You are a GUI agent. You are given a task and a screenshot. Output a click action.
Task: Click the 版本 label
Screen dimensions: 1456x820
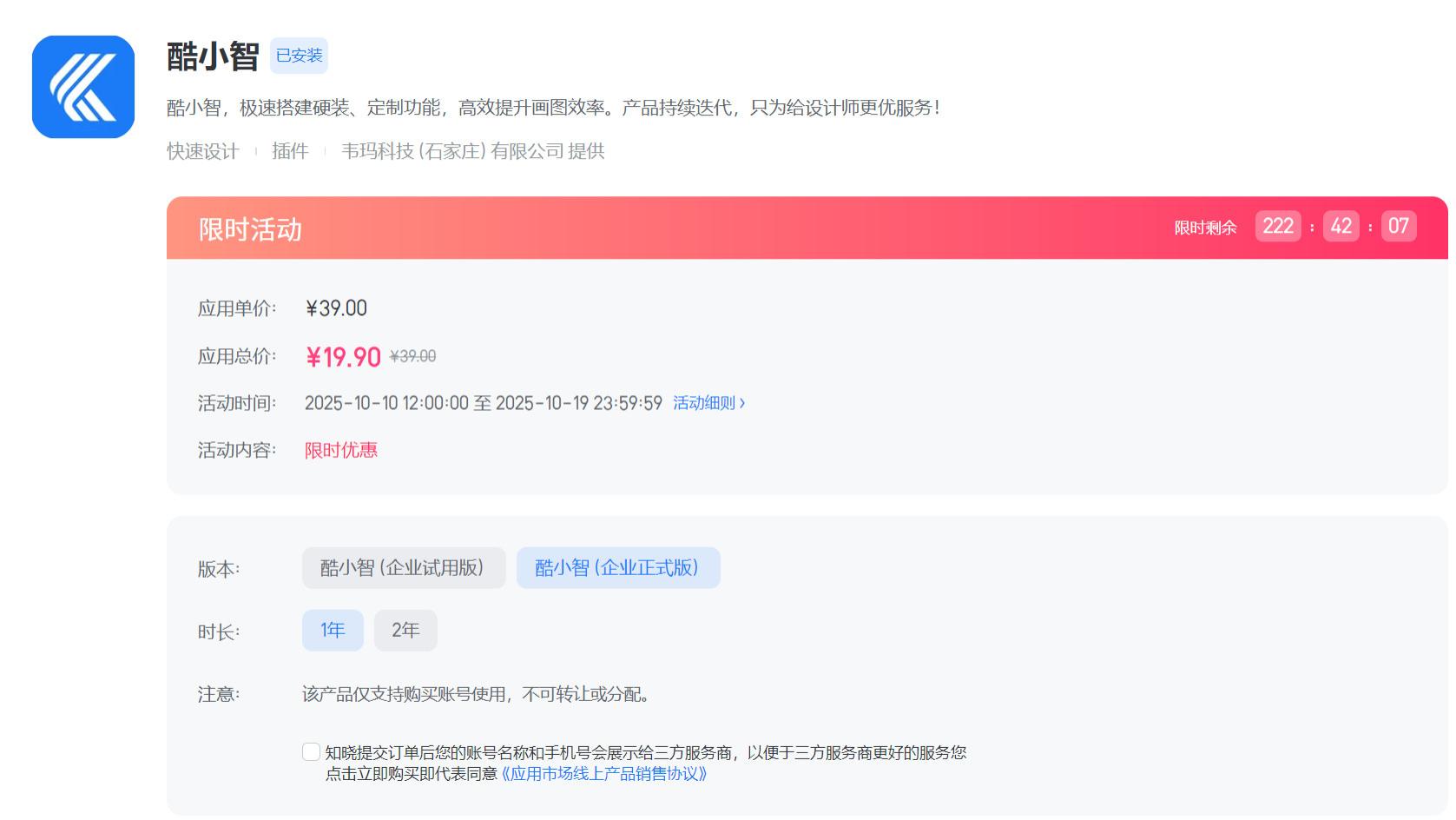(219, 569)
